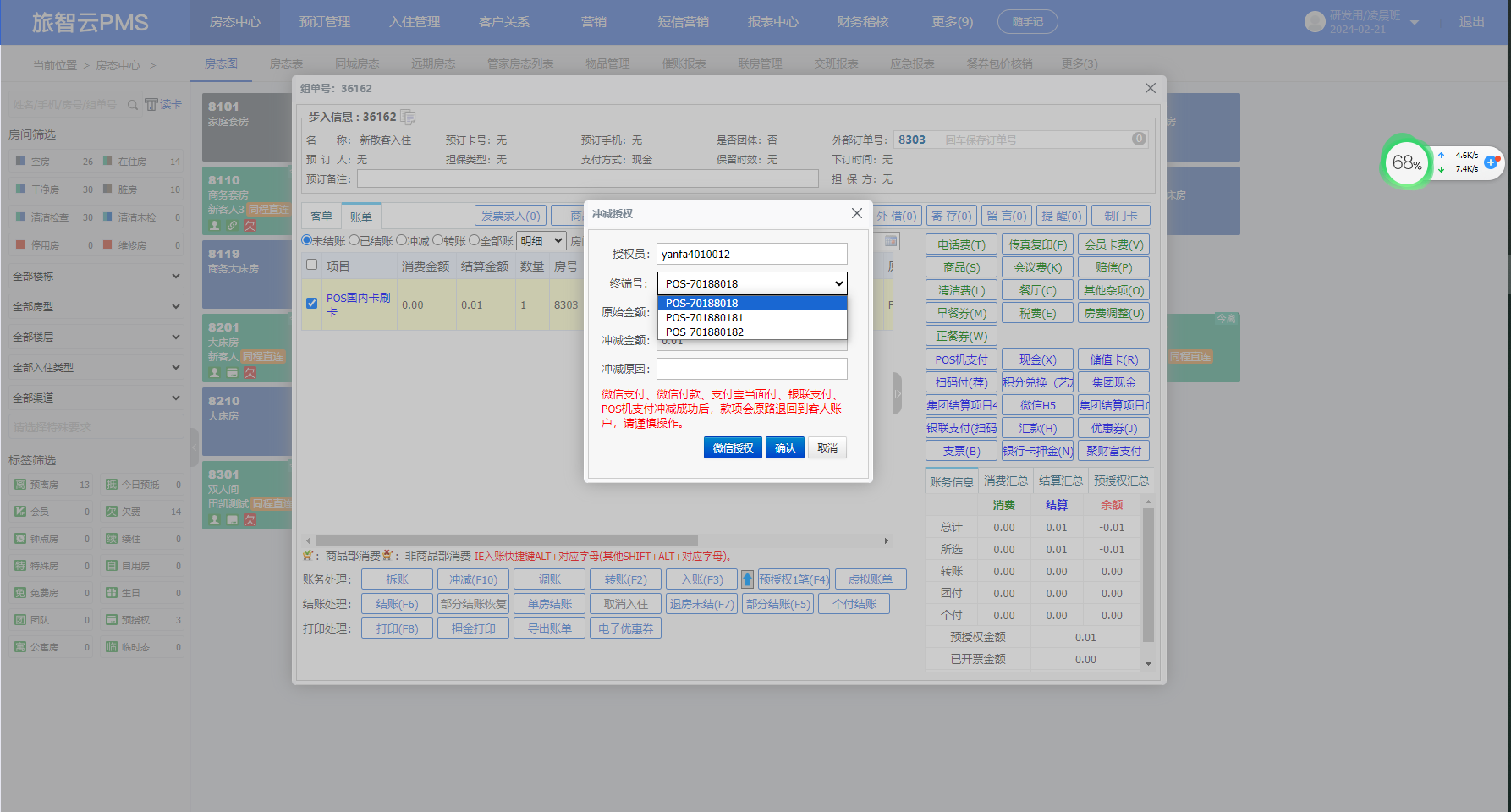Switch to the 结算汇总 tab

(1060, 480)
